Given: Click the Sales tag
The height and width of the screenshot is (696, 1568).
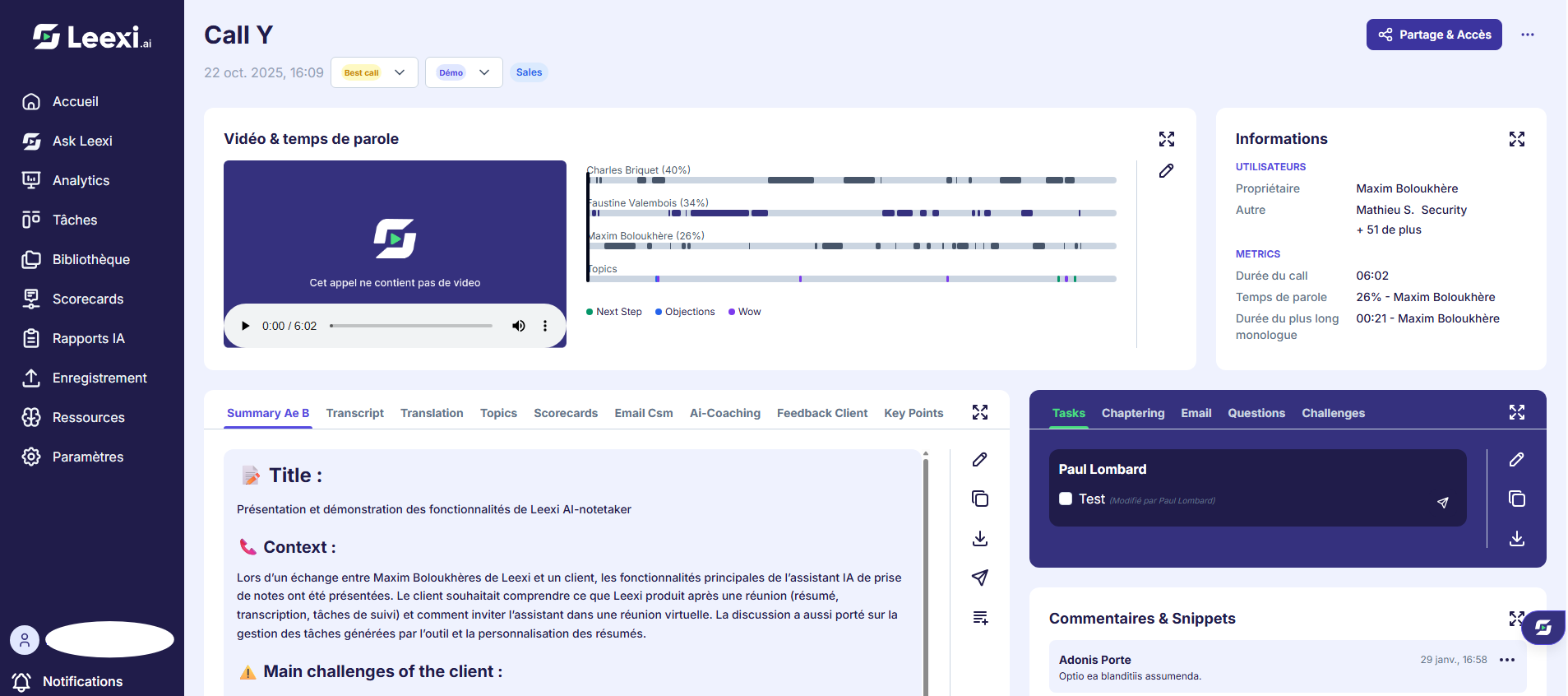Looking at the screenshot, I should 529,72.
